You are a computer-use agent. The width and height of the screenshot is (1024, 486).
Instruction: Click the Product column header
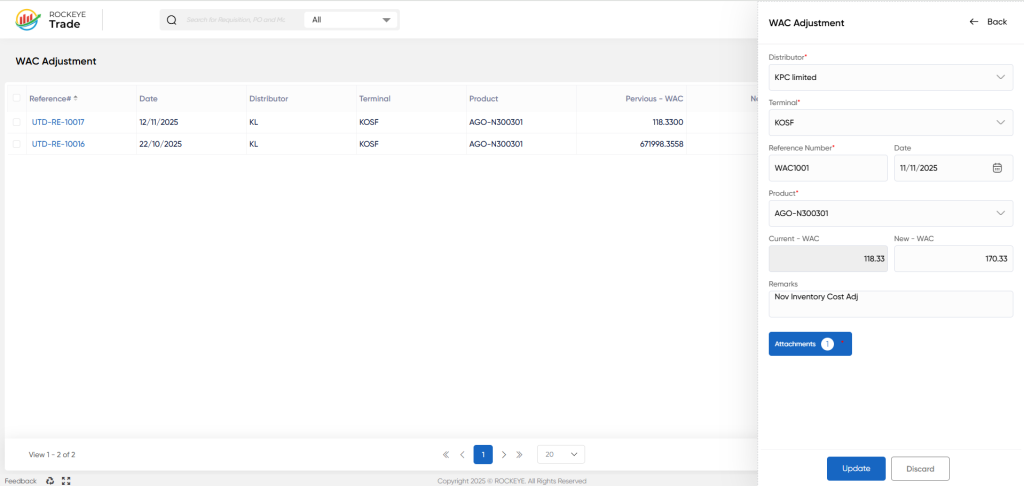(x=483, y=99)
